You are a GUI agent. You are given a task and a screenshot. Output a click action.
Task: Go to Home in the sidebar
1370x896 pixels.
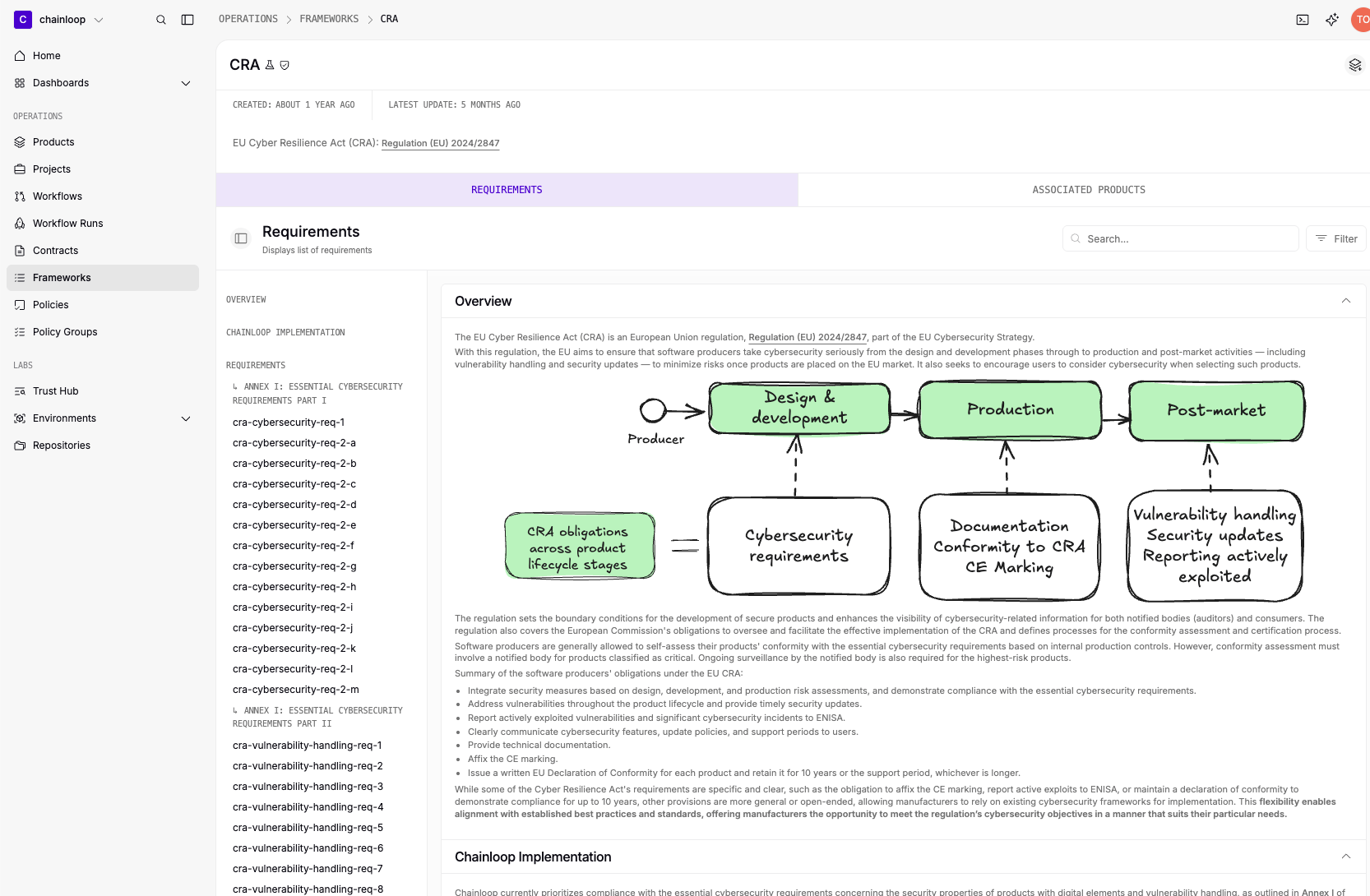pyautogui.click(x=103, y=56)
